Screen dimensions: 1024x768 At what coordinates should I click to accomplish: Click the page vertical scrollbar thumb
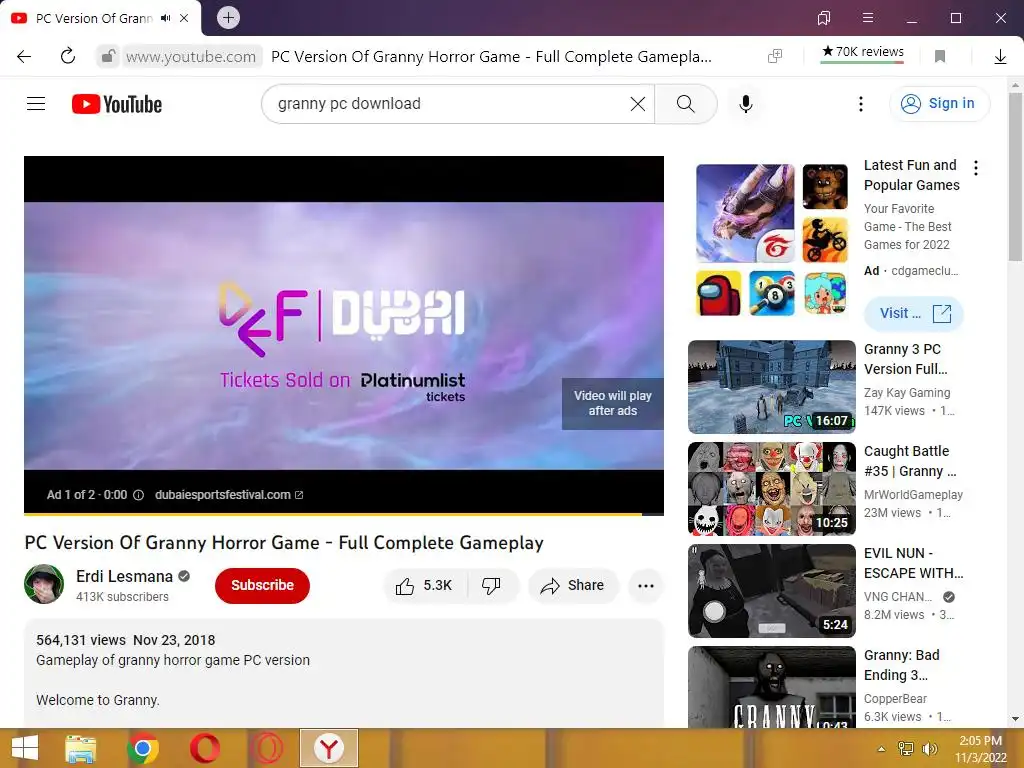pos(1015,176)
